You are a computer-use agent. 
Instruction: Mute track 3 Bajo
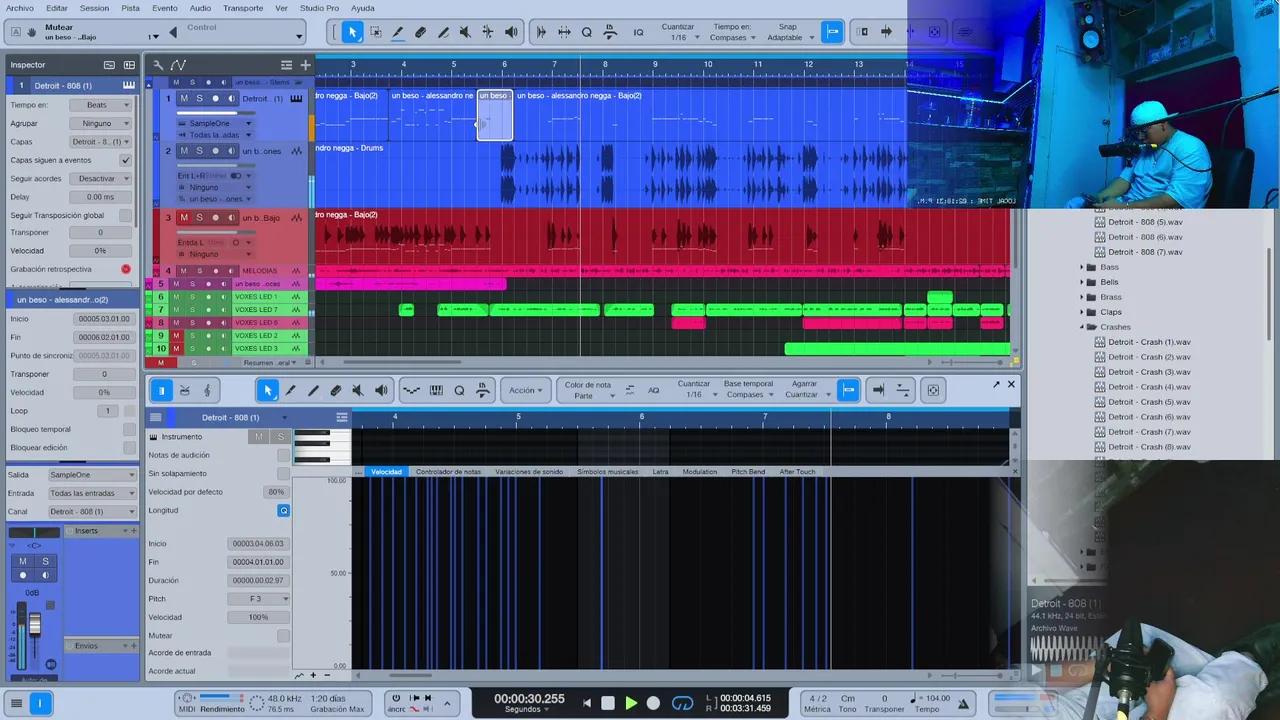pos(183,217)
